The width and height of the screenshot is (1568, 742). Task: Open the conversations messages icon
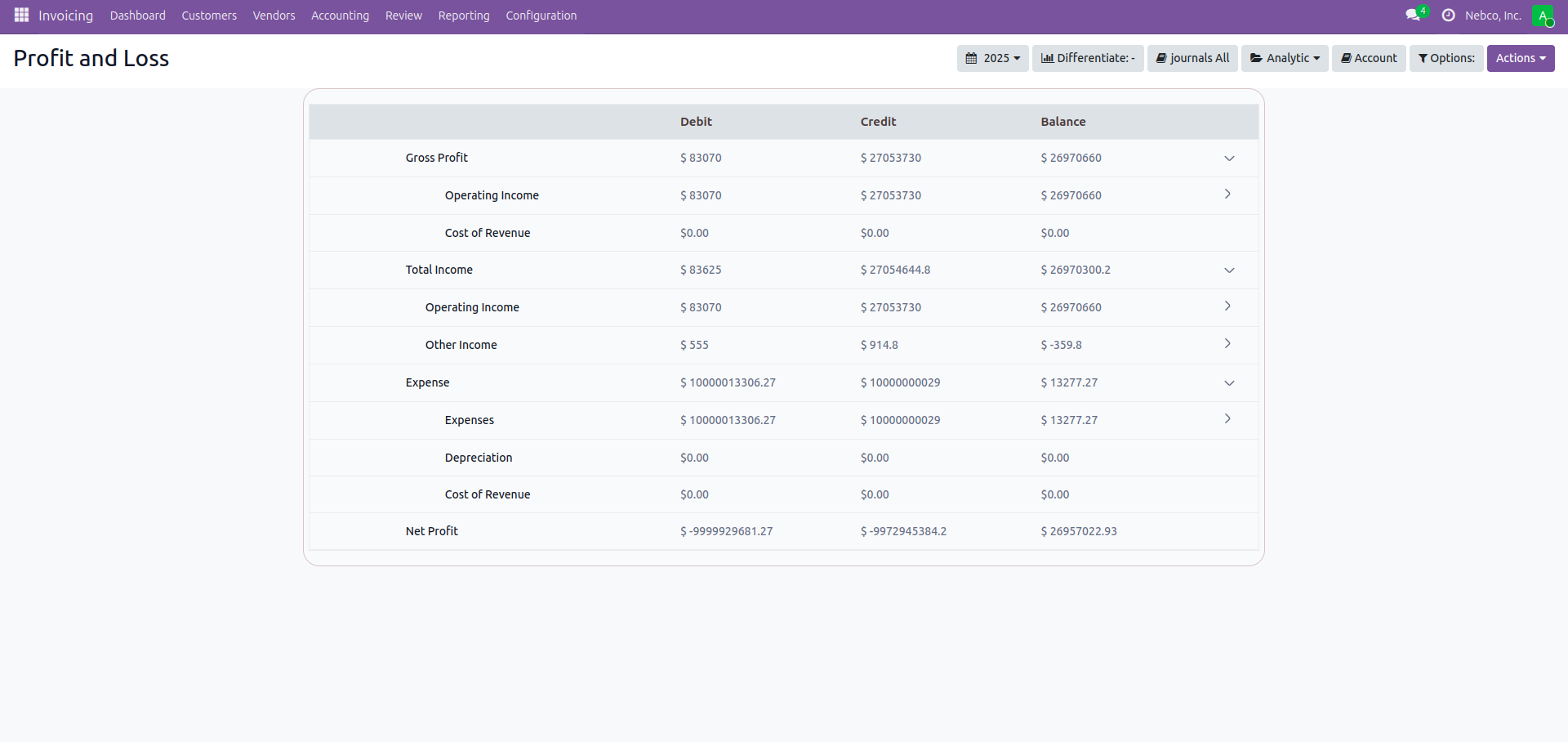[1413, 16]
